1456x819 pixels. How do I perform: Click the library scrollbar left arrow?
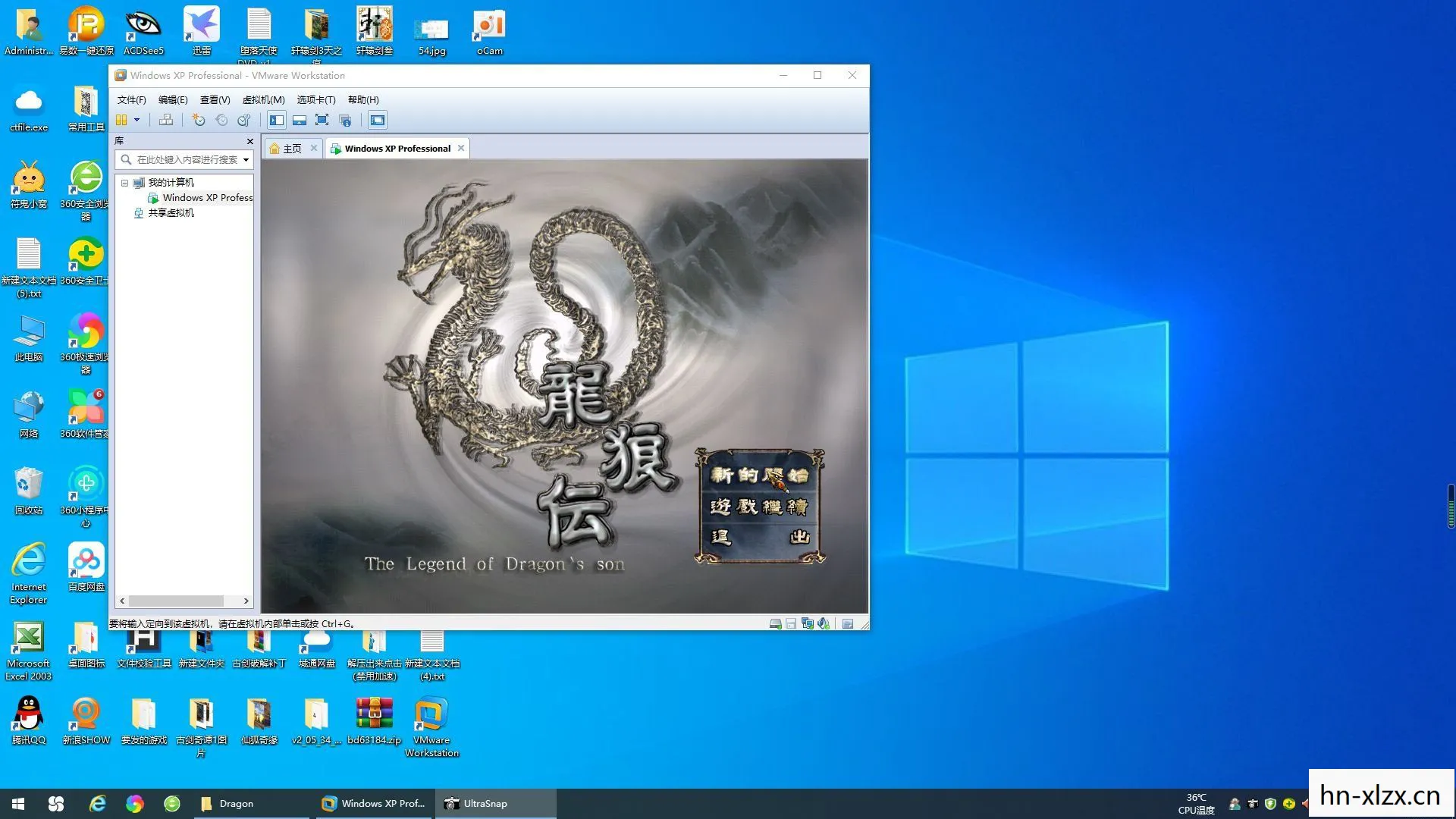[122, 601]
